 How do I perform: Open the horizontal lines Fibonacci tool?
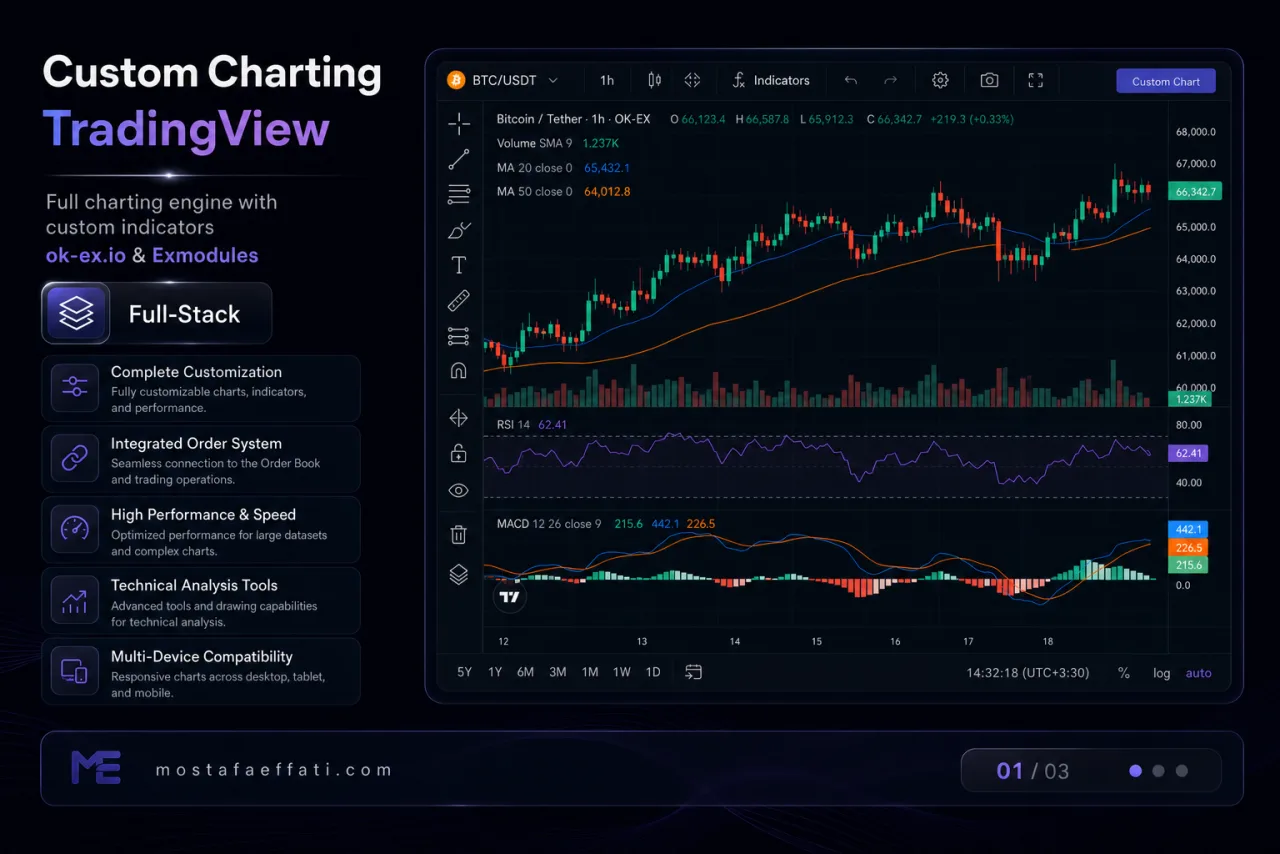coord(459,194)
